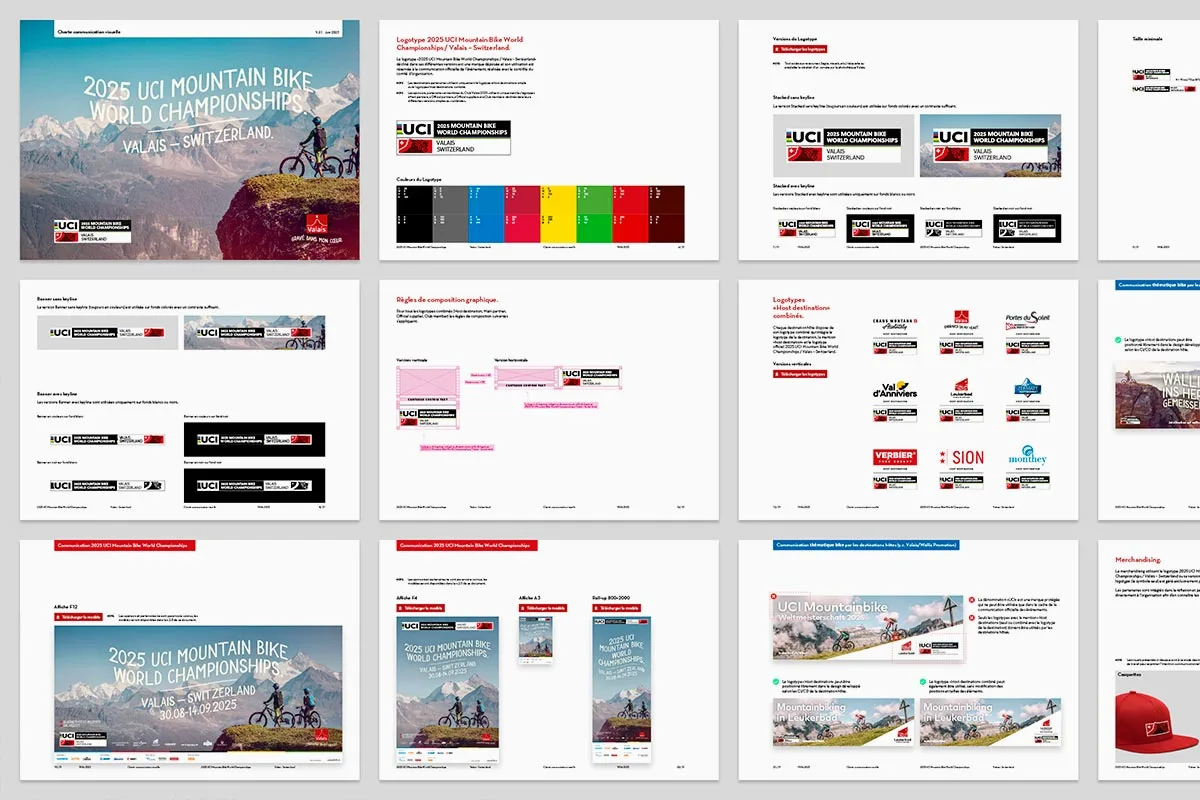Select stacked logo on mountain photo background
This screenshot has height=800, width=1200.
tap(989, 146)
